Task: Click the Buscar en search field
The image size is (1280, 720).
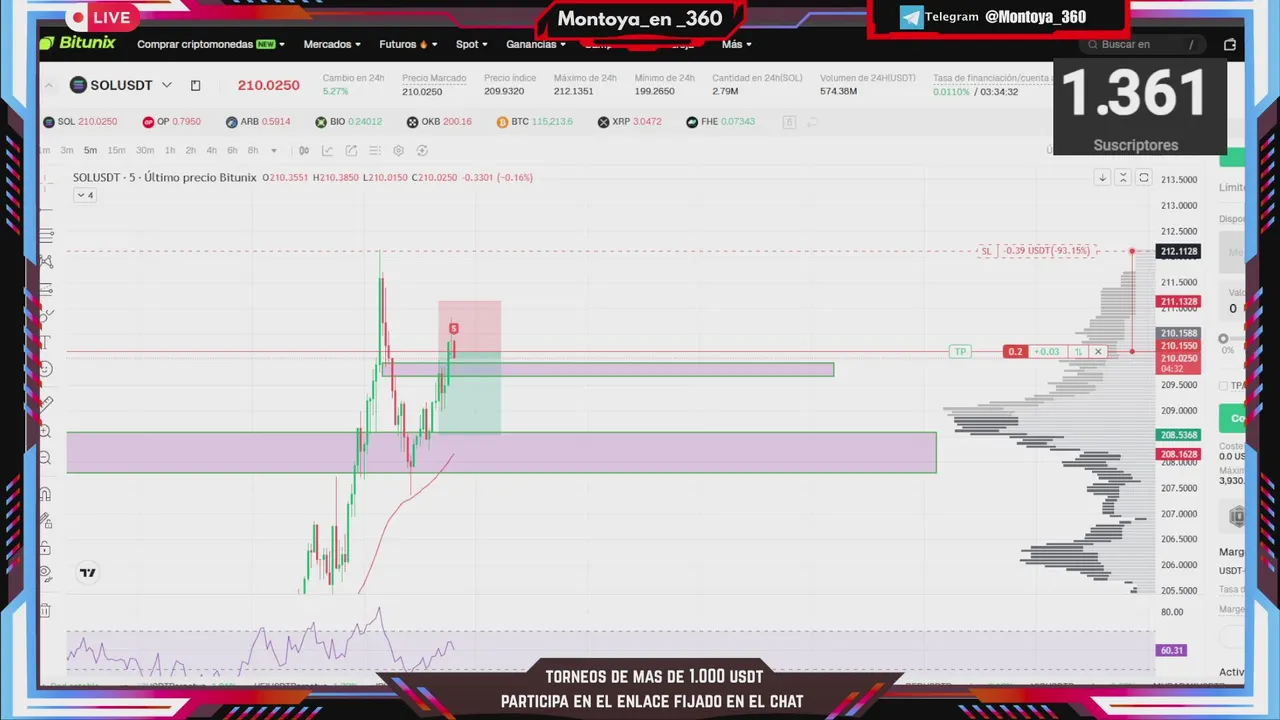Action: [x=1143, y=44]
